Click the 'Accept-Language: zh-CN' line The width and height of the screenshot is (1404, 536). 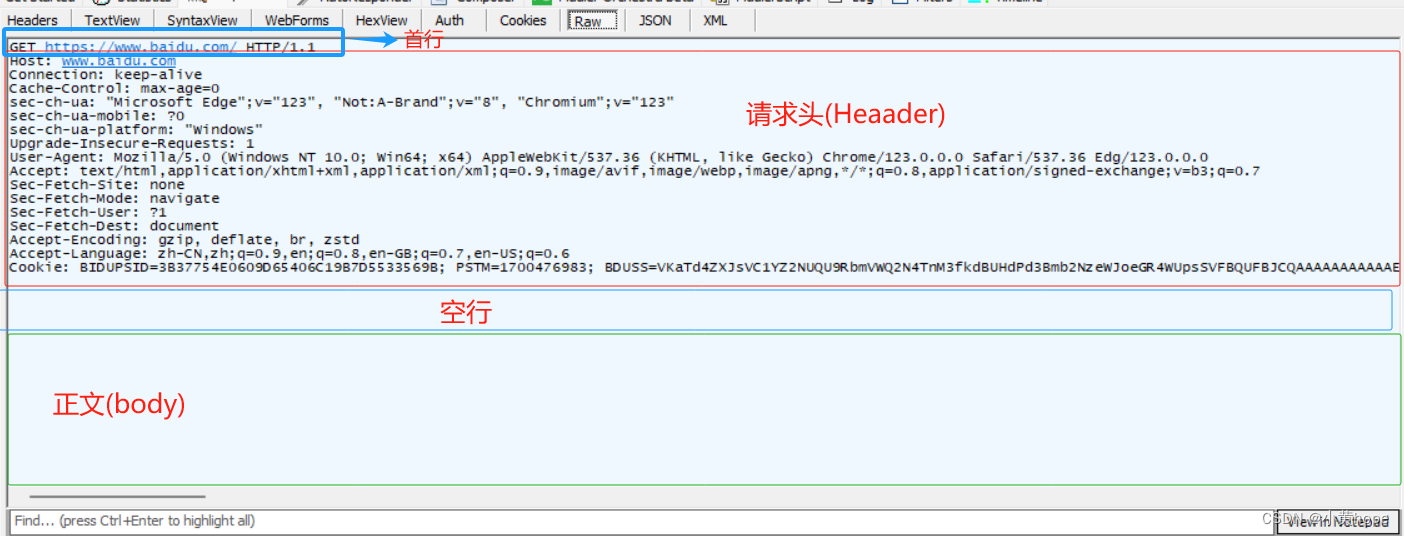pos(289,254)
